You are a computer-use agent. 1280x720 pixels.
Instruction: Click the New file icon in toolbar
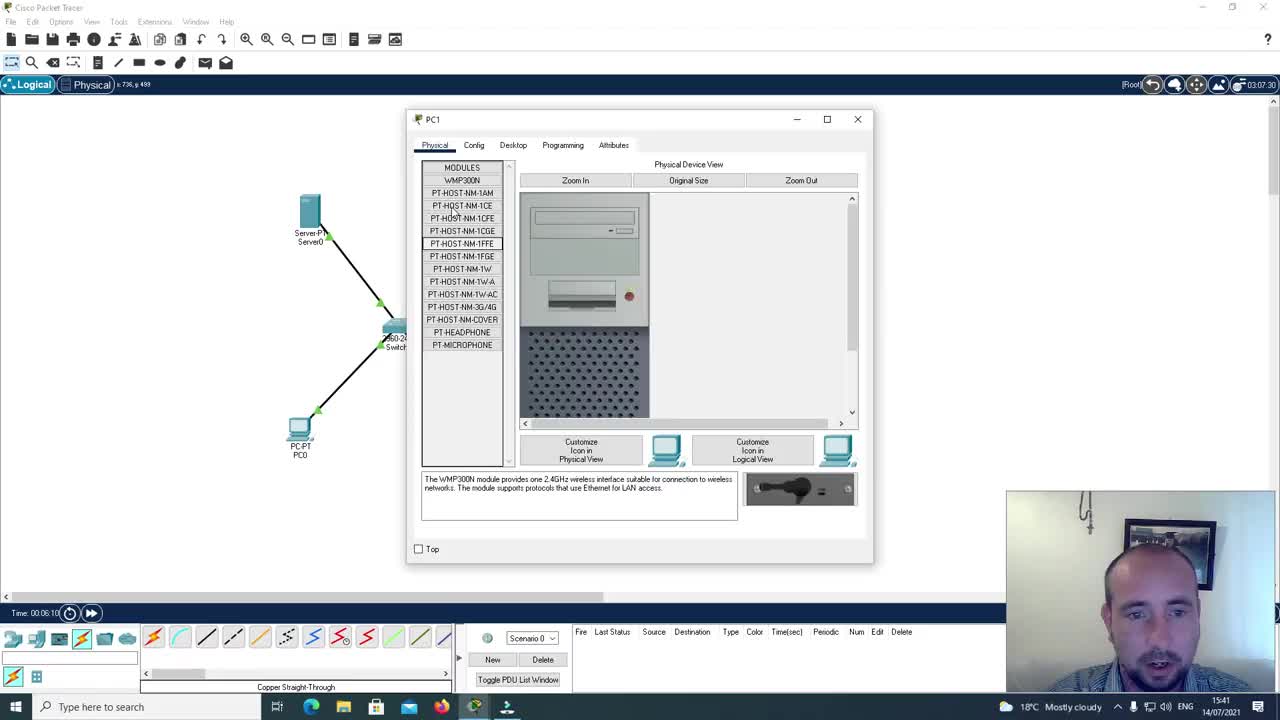[x=11, y=39]
